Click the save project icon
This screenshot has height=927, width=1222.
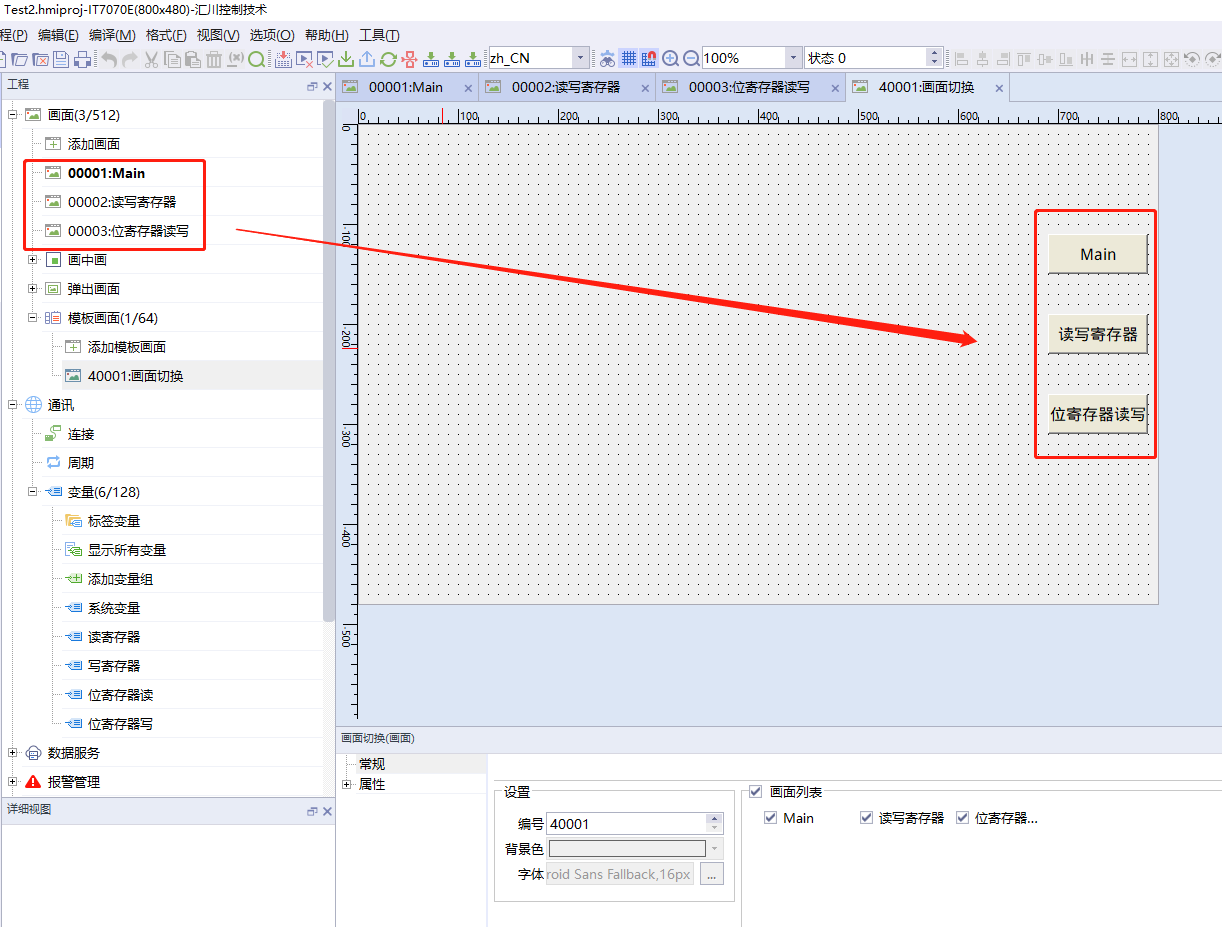(61, 59)
